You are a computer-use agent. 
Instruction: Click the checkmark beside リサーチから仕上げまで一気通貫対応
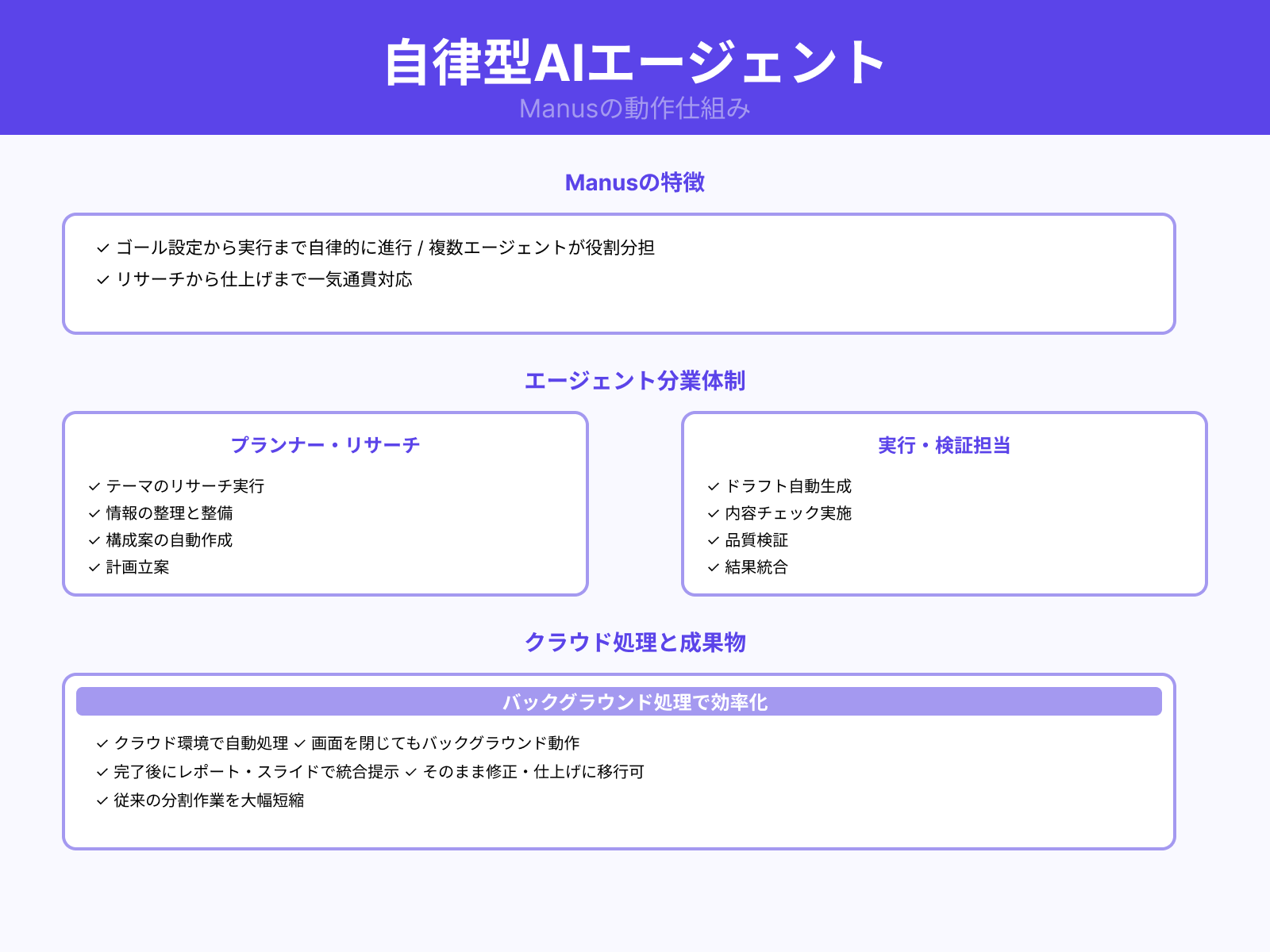(101, 279)
